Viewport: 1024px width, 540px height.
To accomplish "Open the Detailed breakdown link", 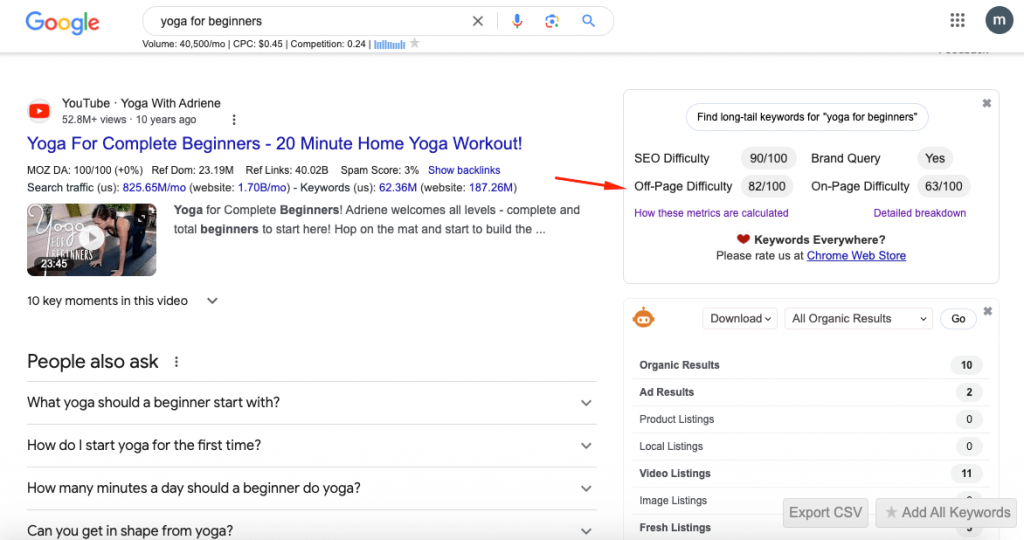I will 920,213.
